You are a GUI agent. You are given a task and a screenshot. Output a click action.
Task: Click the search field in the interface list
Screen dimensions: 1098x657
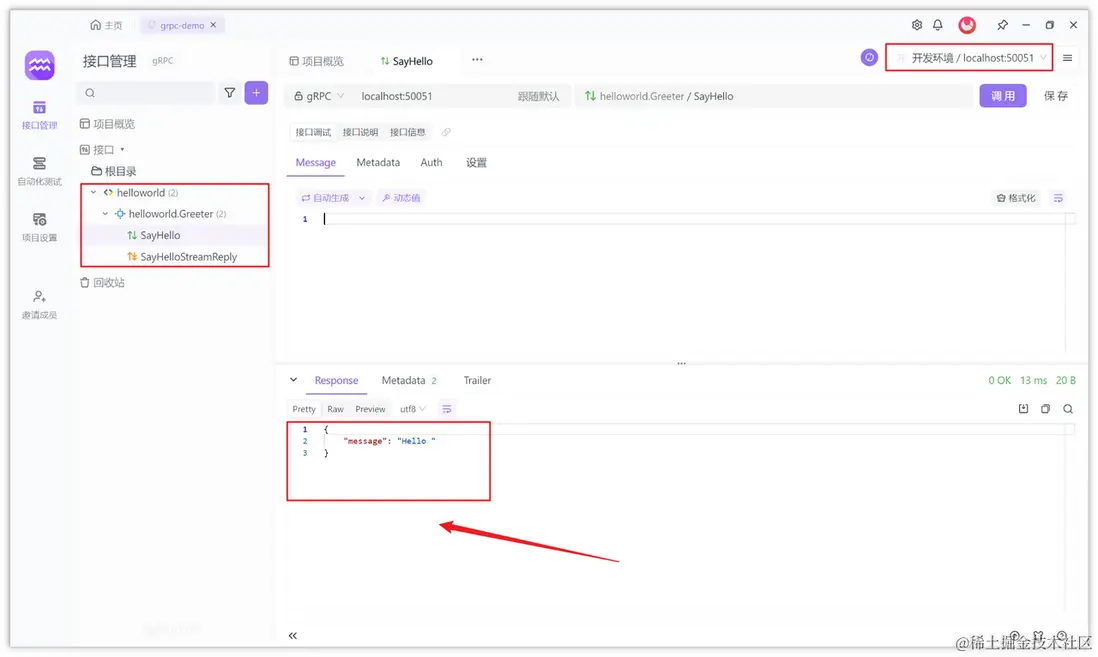(x=146, y=92)
